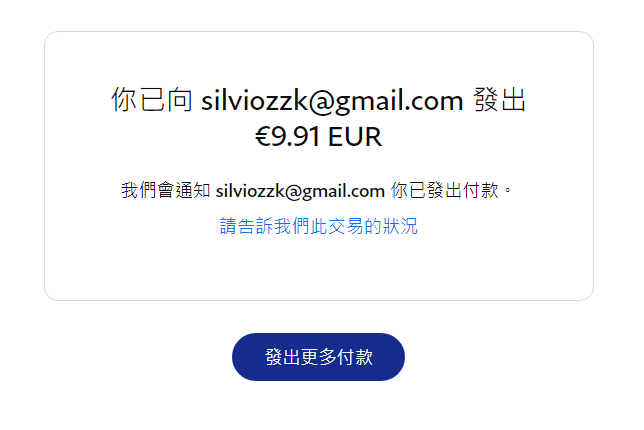
Task: Click the €9.91 amount figure
Action: pos(290,136)
